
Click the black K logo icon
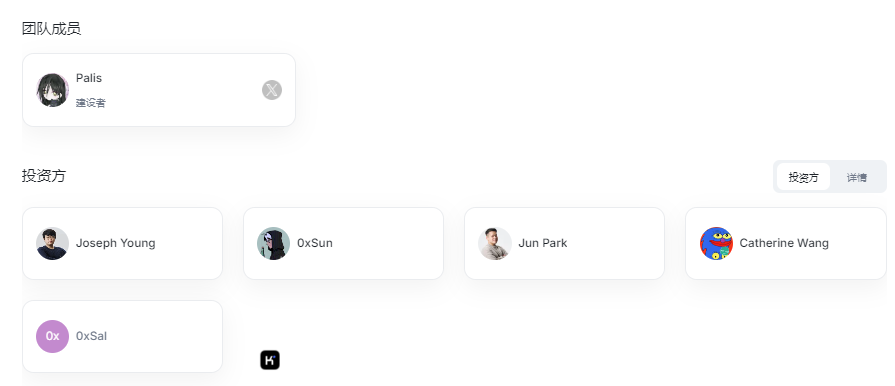pos(270,360)
